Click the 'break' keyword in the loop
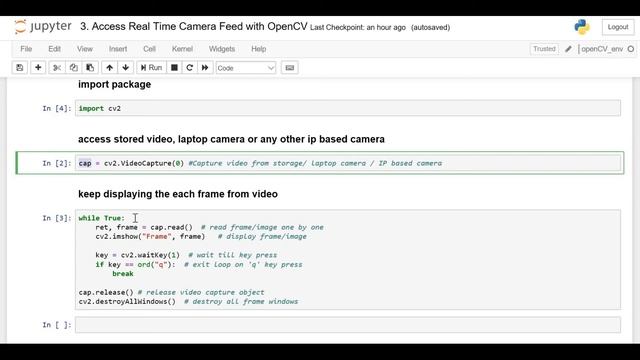The image size is (640, 360). point(123,273)
